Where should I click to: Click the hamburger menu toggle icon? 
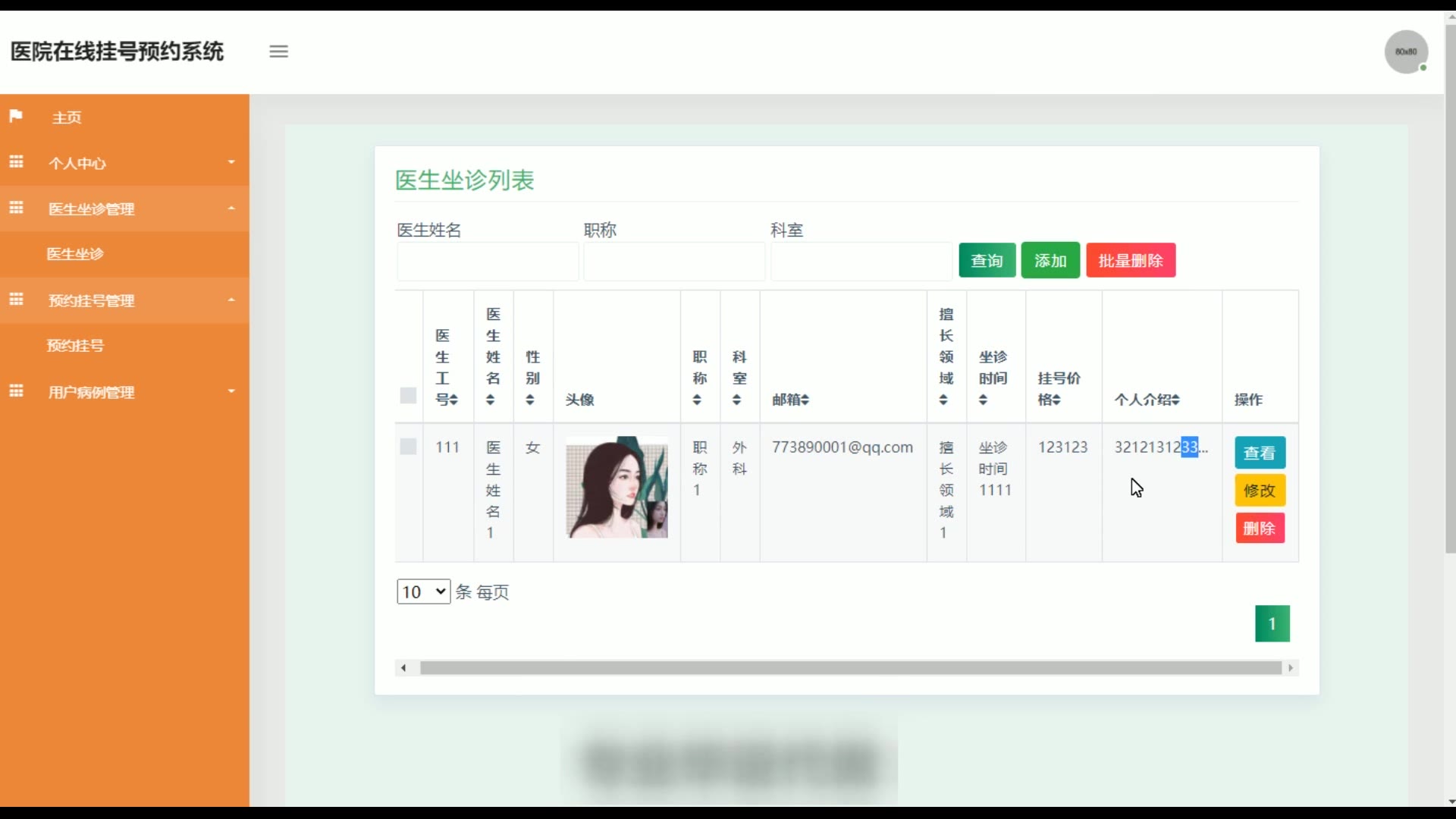coord(278,52)
